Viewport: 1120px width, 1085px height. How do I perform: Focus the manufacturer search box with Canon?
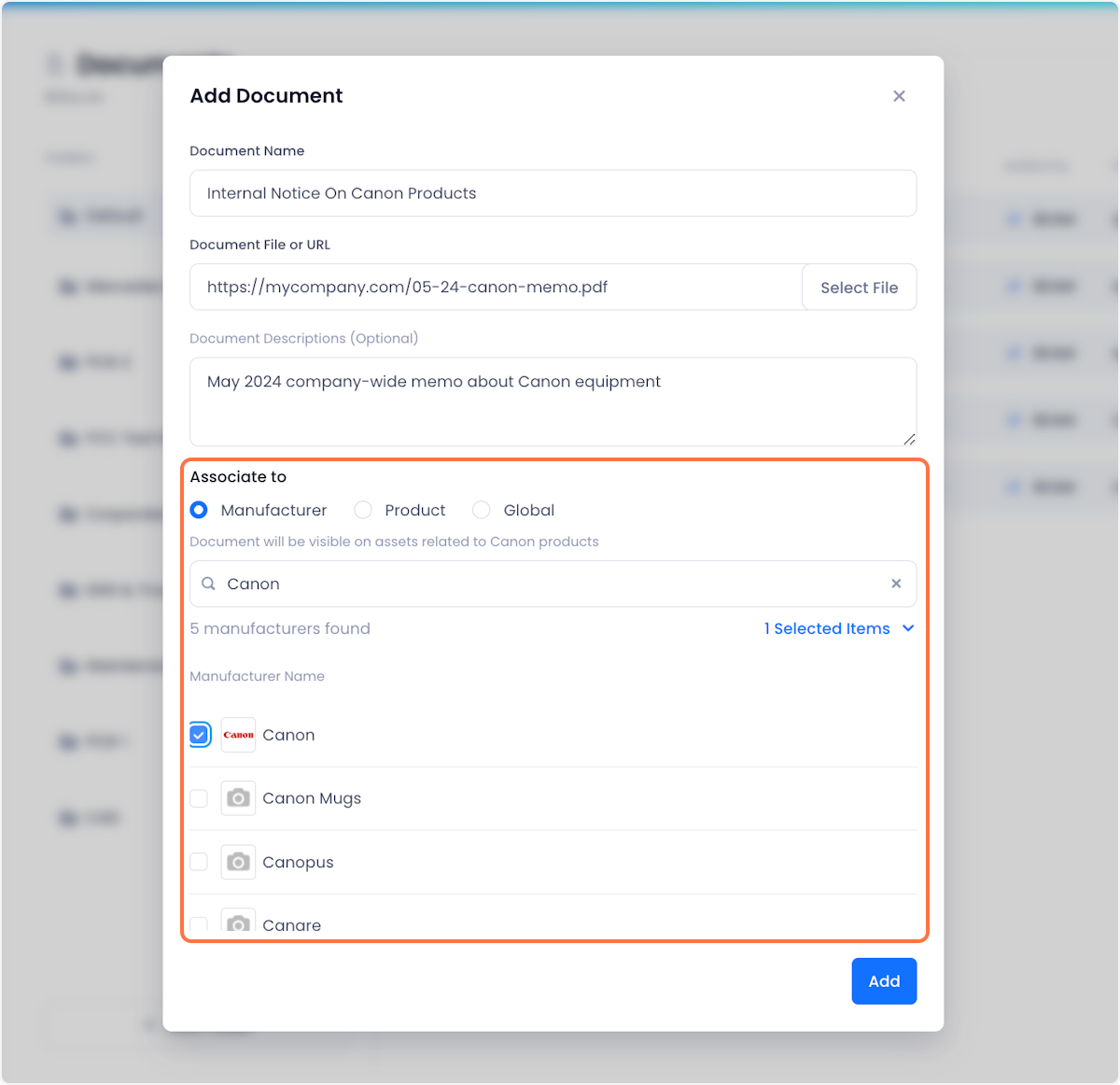[x=553, y=584]
